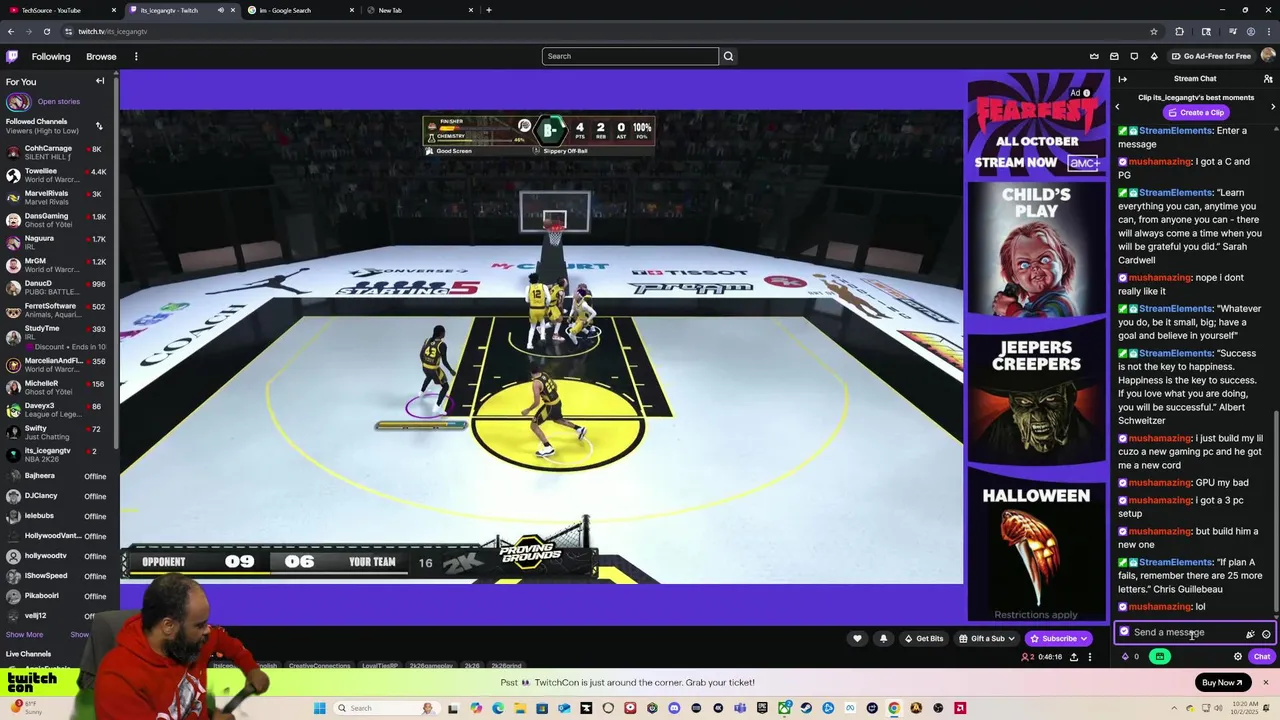Open the offline IShowSpeed channel
1280x720 pixels.
(x=55, y=576)
